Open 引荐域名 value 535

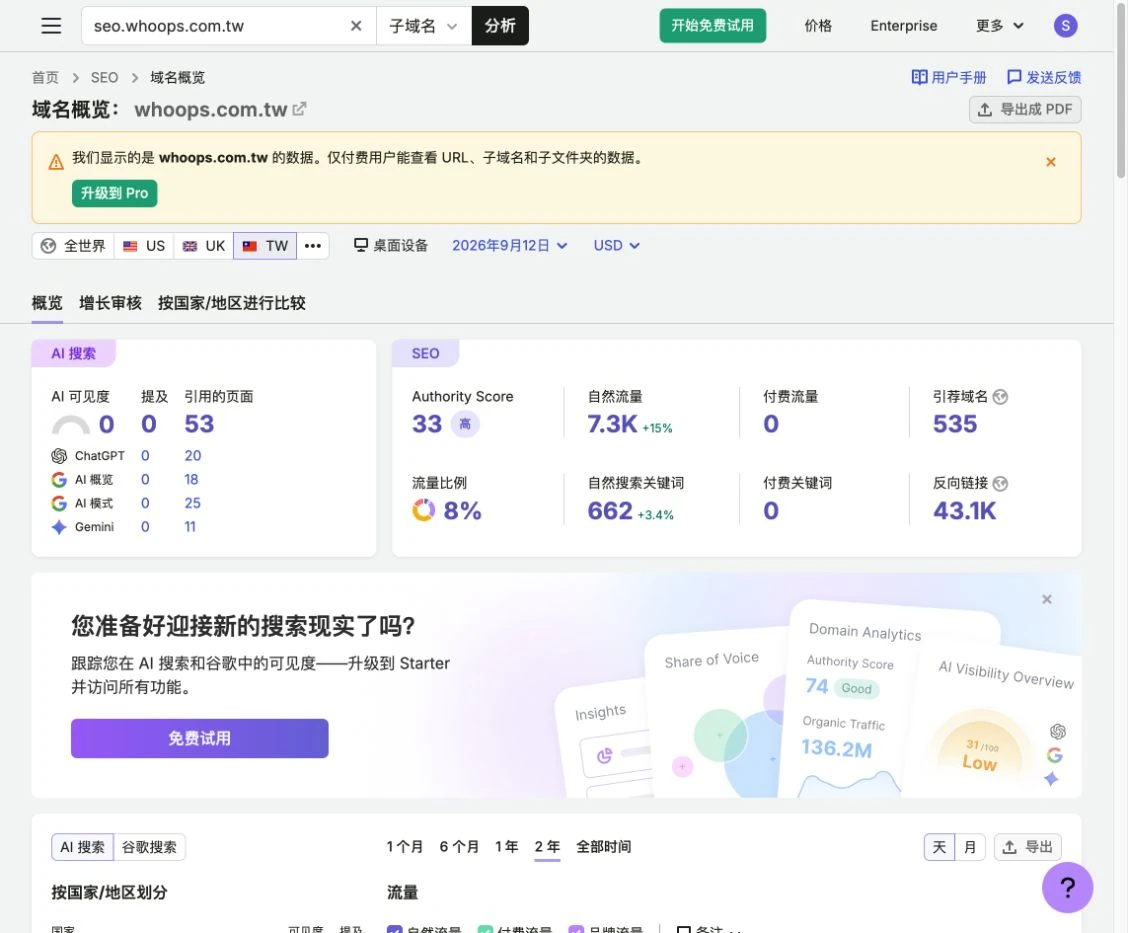click(x=955, y=424)
